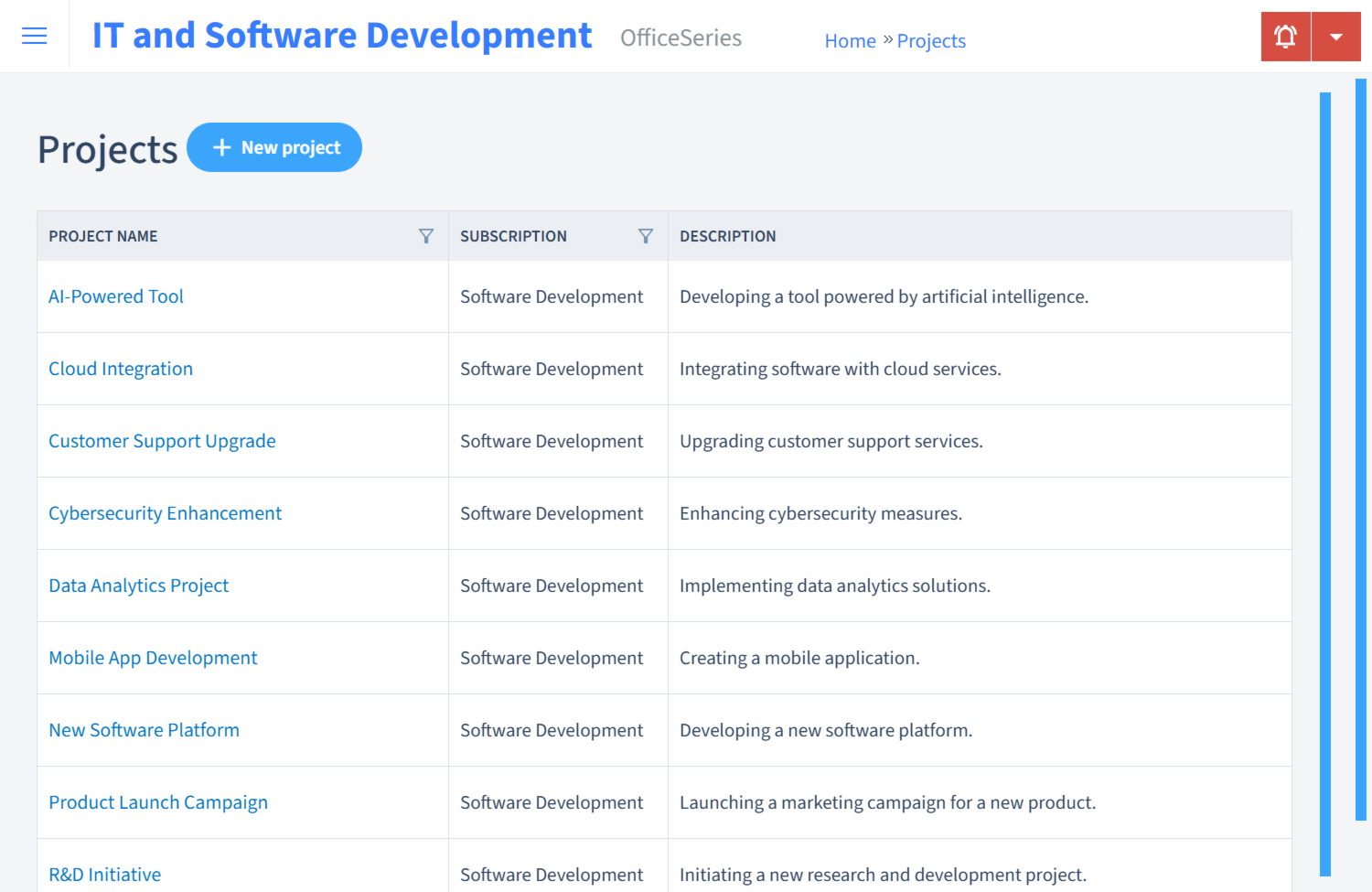Create a new project
This screenshot has width=1372, height=892.
[x=274, y=147]
